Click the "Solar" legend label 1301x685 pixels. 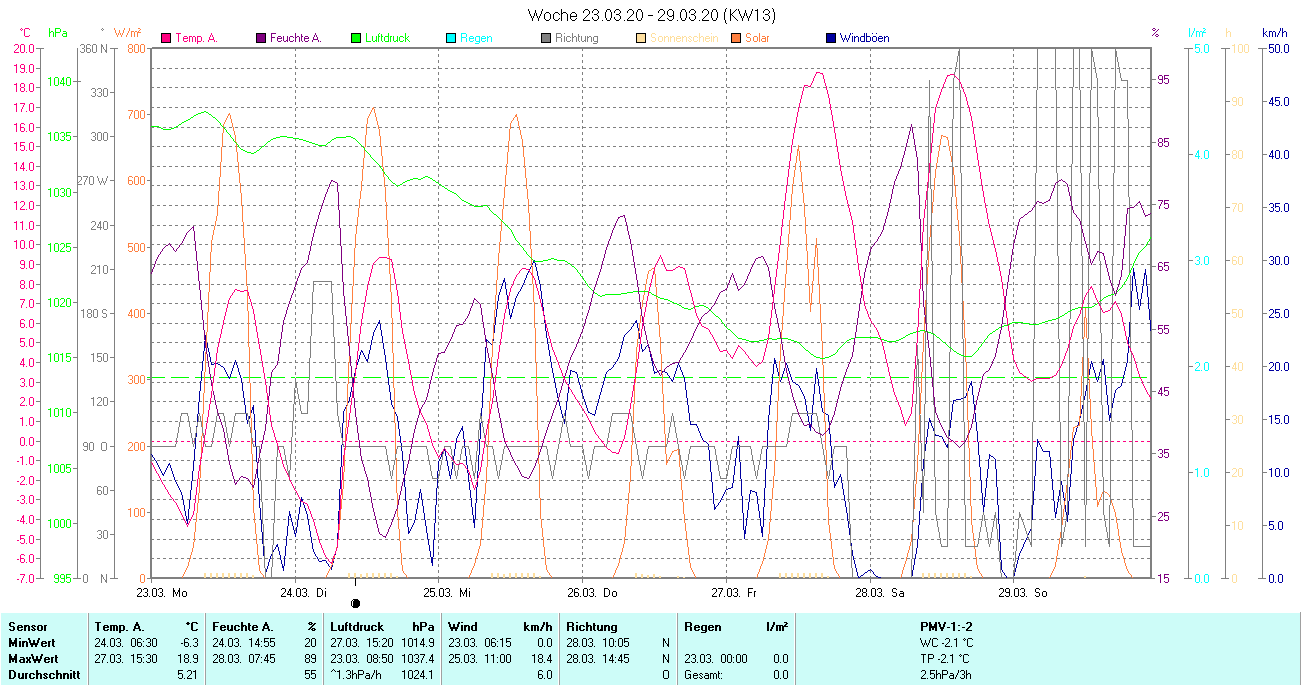pyautogui.click(x=757, y=38)
